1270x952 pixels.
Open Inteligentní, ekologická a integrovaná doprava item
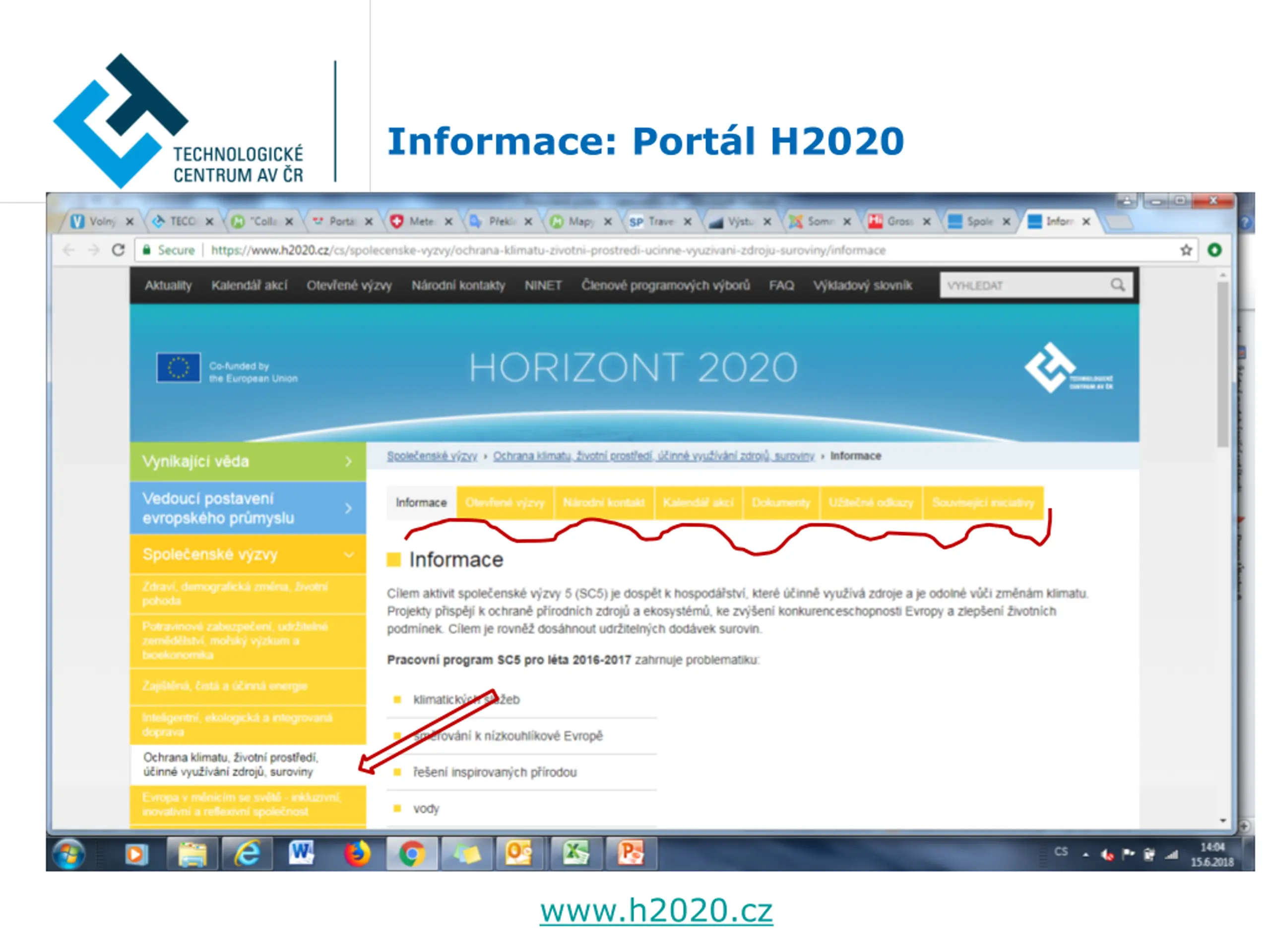click(x=248, y=725)
